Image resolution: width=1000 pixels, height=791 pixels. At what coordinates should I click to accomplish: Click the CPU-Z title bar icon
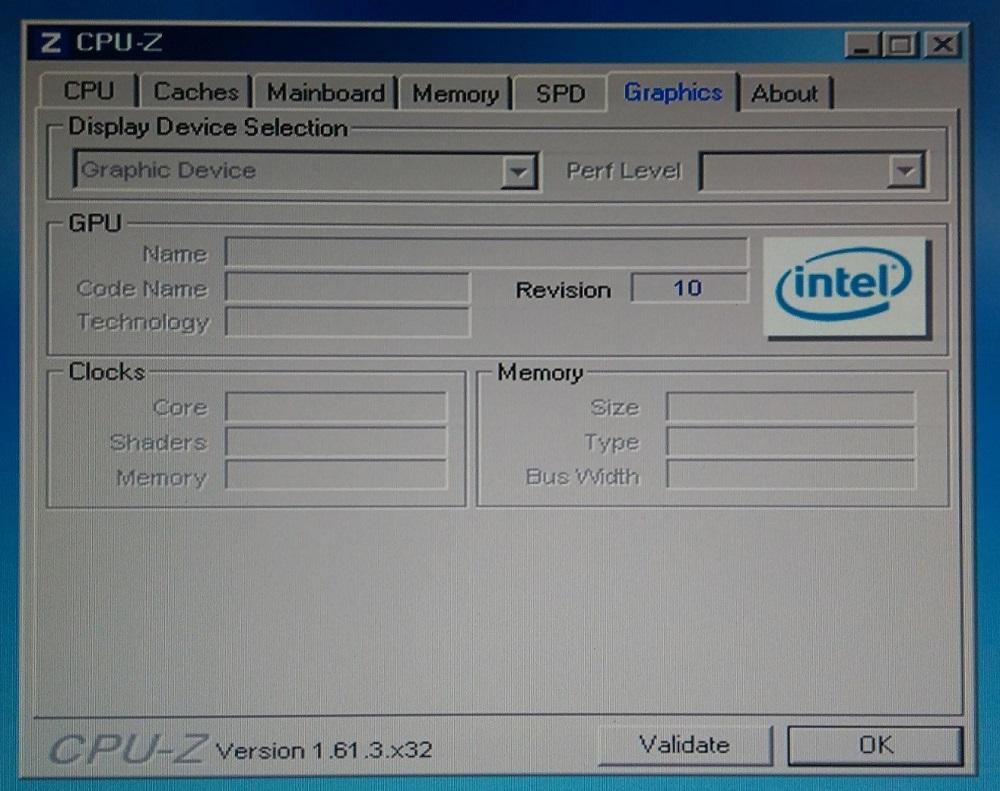click(x=50, y=43)
